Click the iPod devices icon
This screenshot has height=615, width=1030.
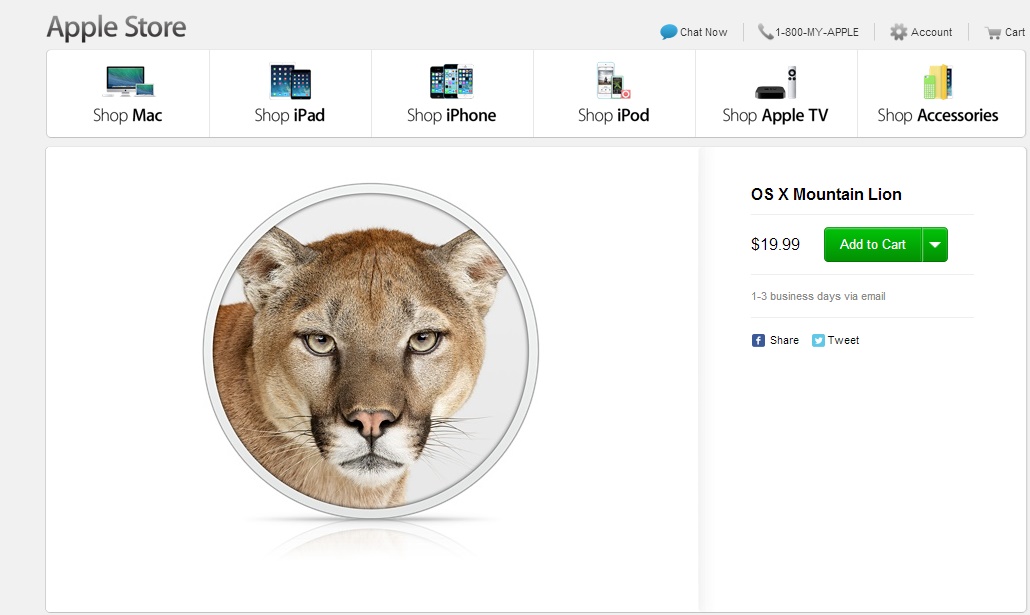(614, 80)
